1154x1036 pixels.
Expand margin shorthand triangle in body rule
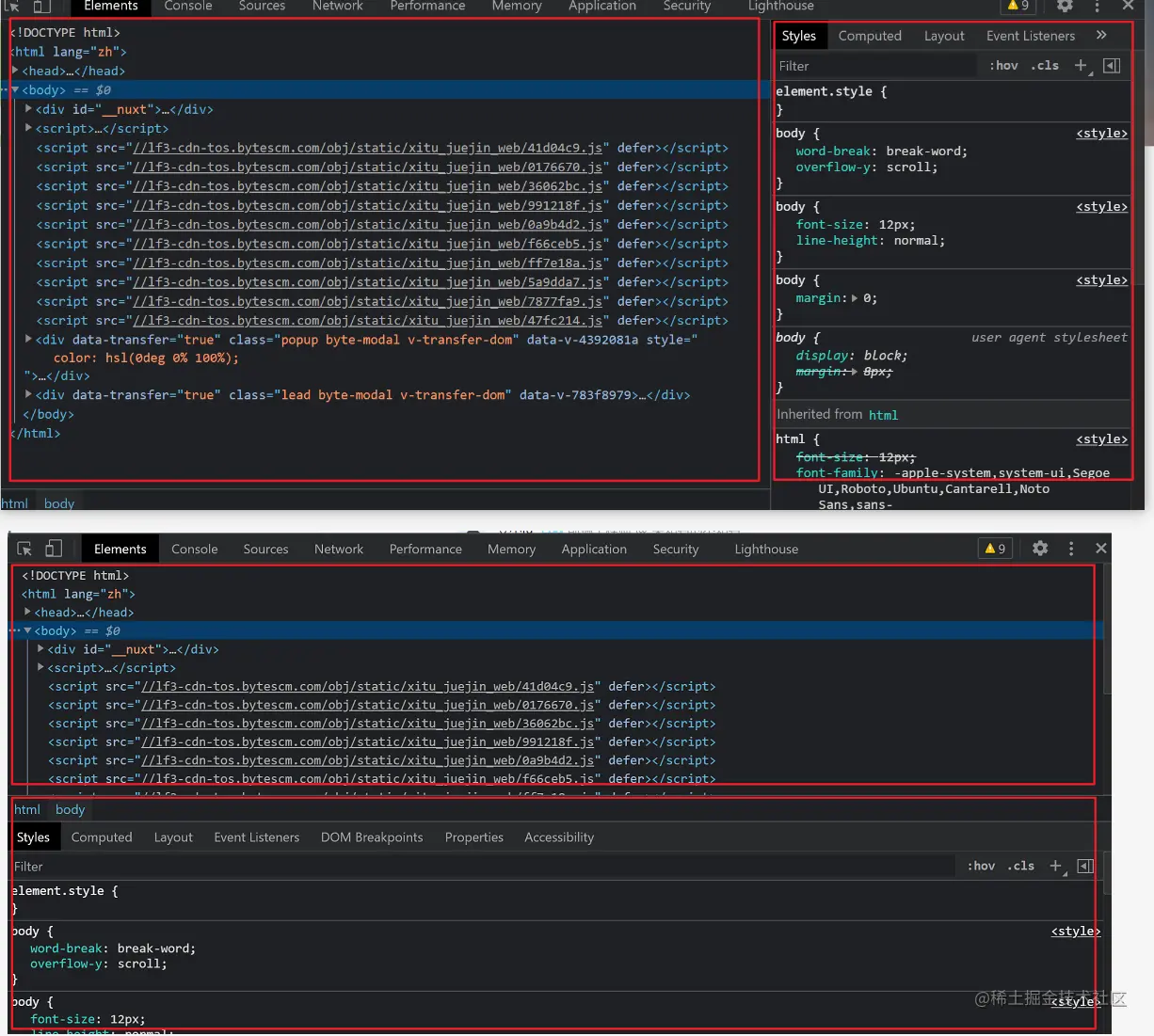855,298
